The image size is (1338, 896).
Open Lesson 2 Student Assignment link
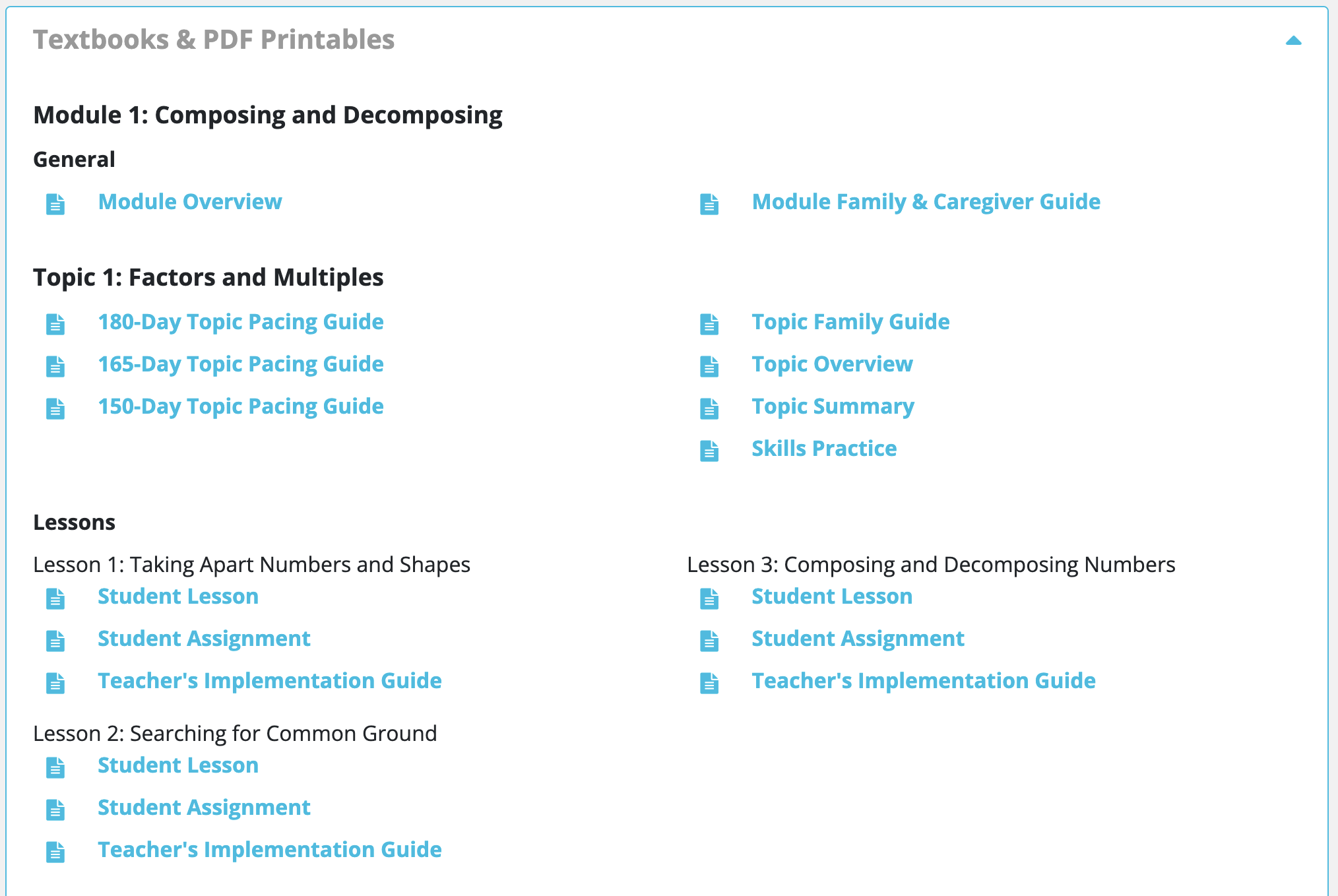[204, 808]
